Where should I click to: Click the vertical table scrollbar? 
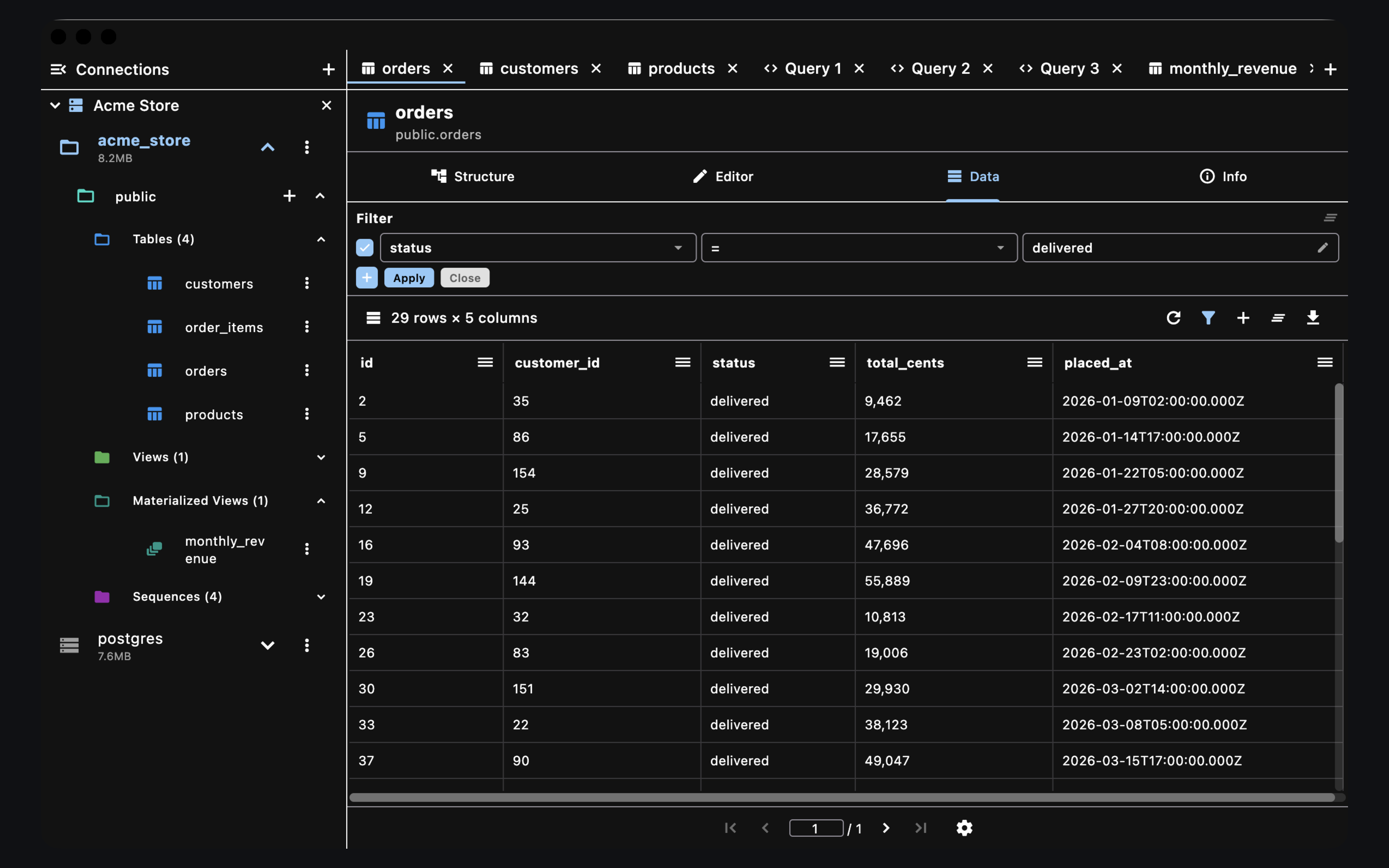[1338, 463]
